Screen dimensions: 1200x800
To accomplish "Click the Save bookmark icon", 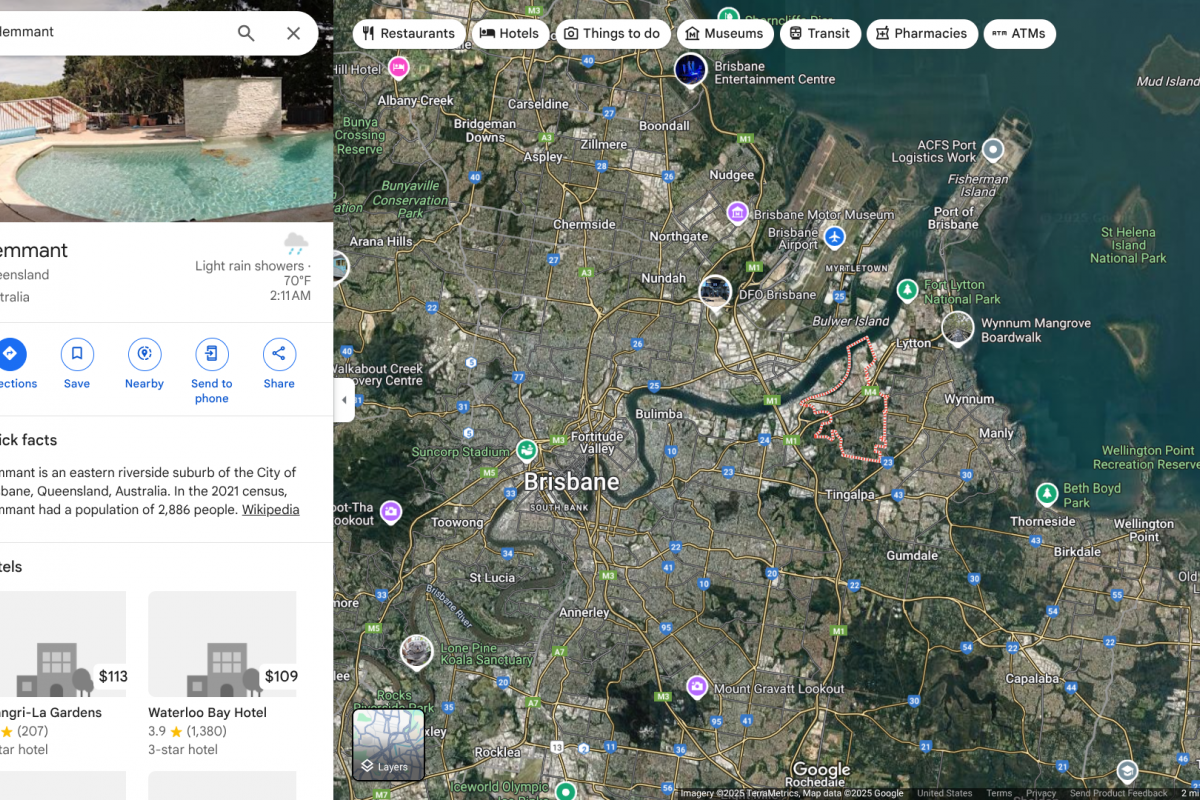I will [77, 354].
